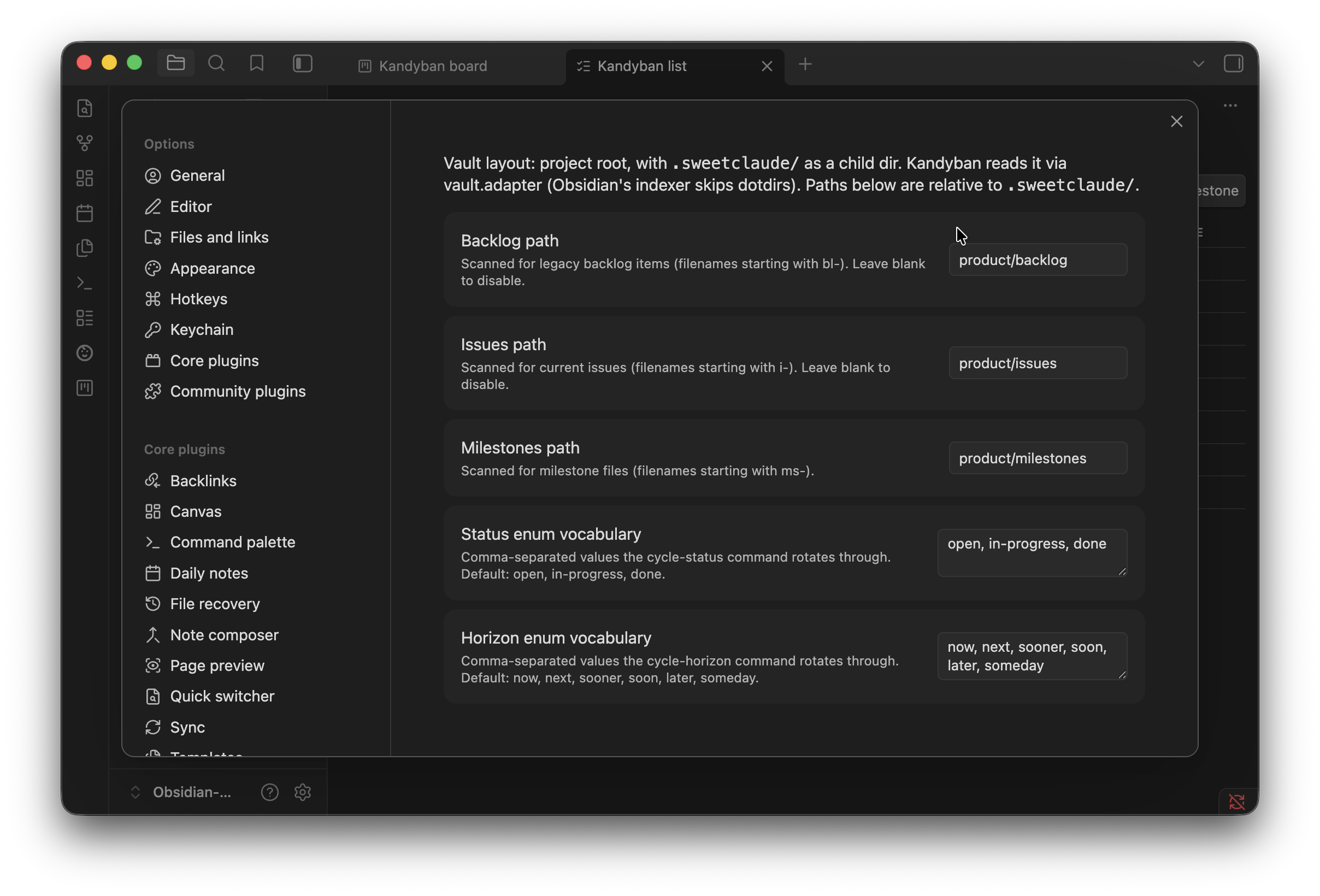Image resolution: width=1320 pixels, height=896 pixels.
Task: Expand the tab list chevron dropdown
Action: (1199, 63)
